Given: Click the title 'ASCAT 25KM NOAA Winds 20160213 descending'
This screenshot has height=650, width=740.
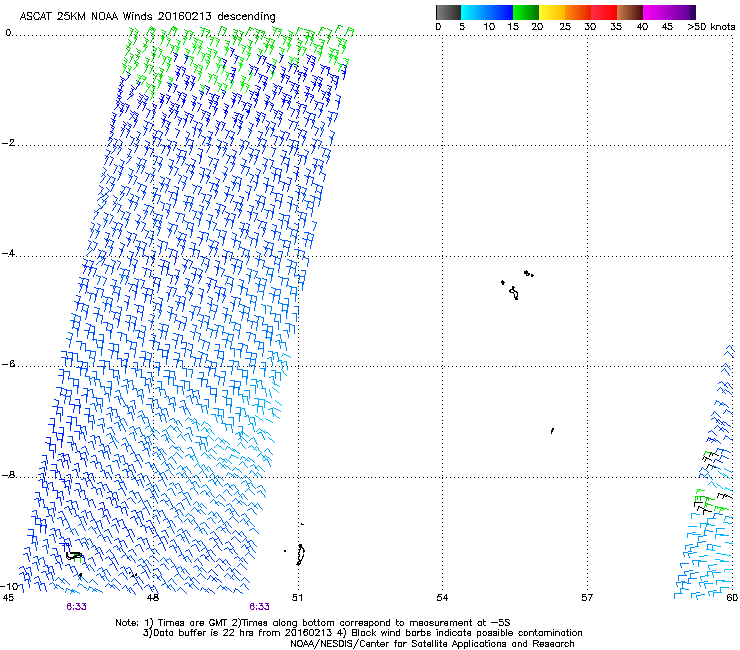Looking at the screenshot, I should [147, 16].
